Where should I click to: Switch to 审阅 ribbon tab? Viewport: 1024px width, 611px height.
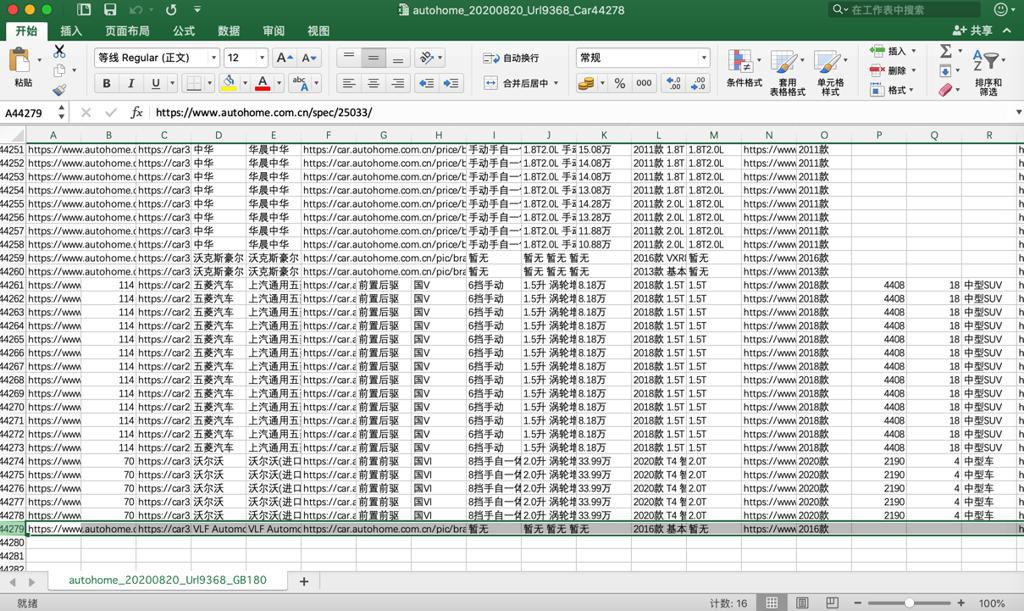274,31
